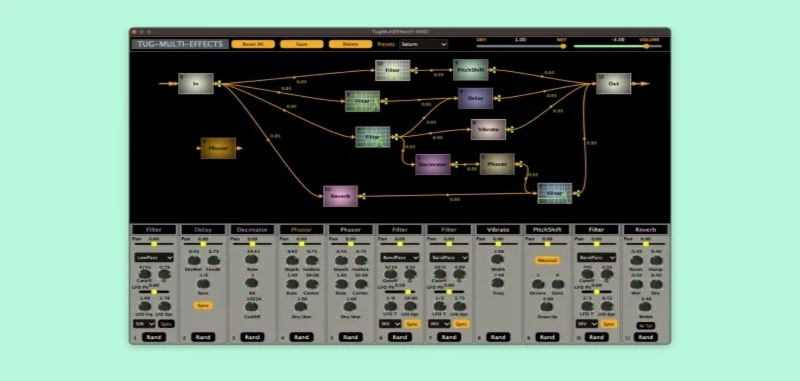Click the Rand button in Reverb module
800x381 pixels.
point(645,337)
